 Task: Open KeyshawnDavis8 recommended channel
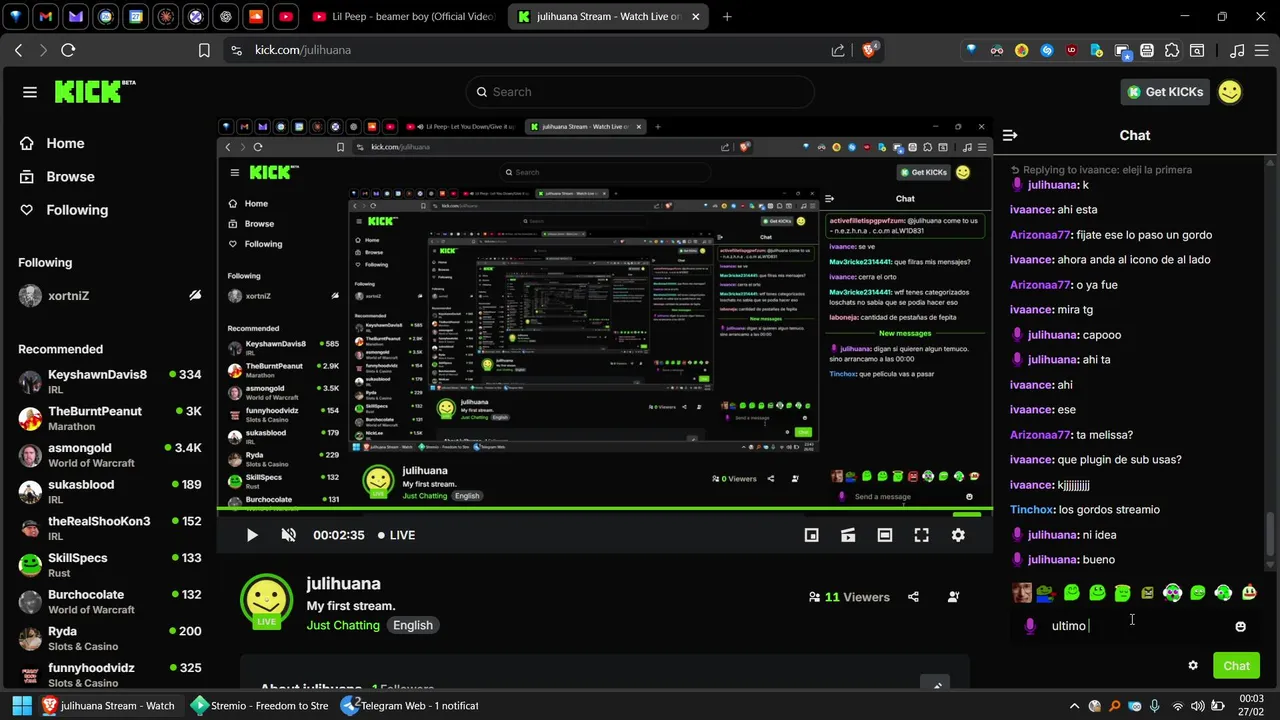click(110, 381)
